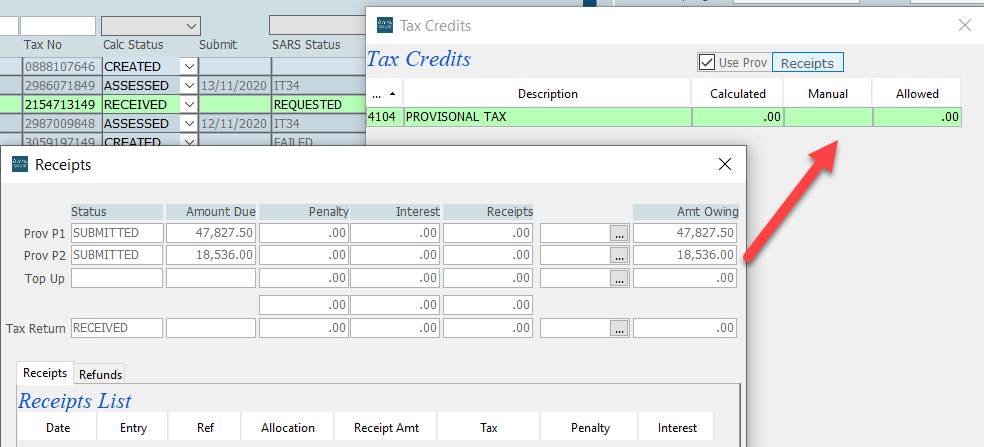Expand Calc Status dropdown for RECEIVED row

[188, 104]
